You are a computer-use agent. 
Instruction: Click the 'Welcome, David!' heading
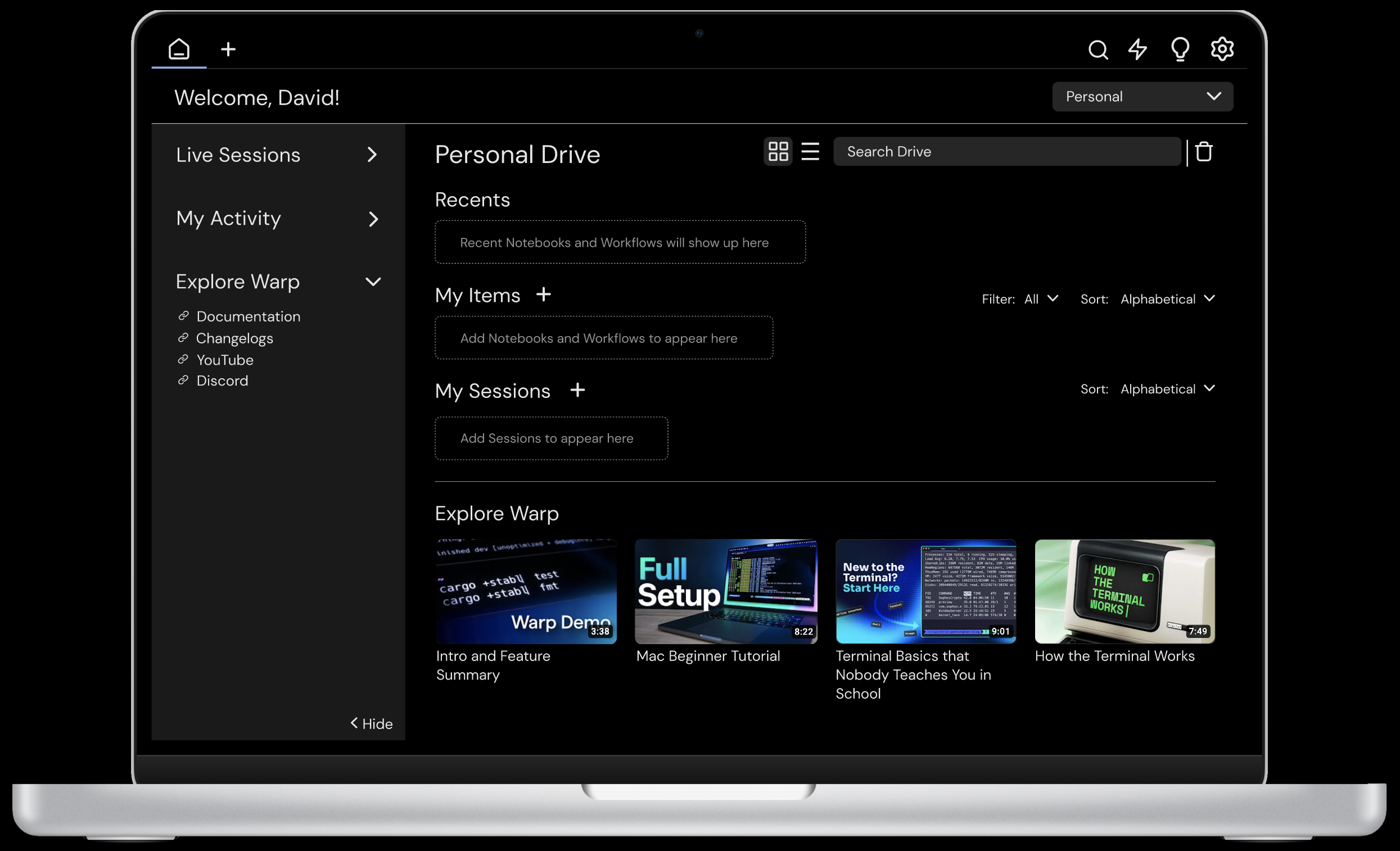click(x=257, y=98)
